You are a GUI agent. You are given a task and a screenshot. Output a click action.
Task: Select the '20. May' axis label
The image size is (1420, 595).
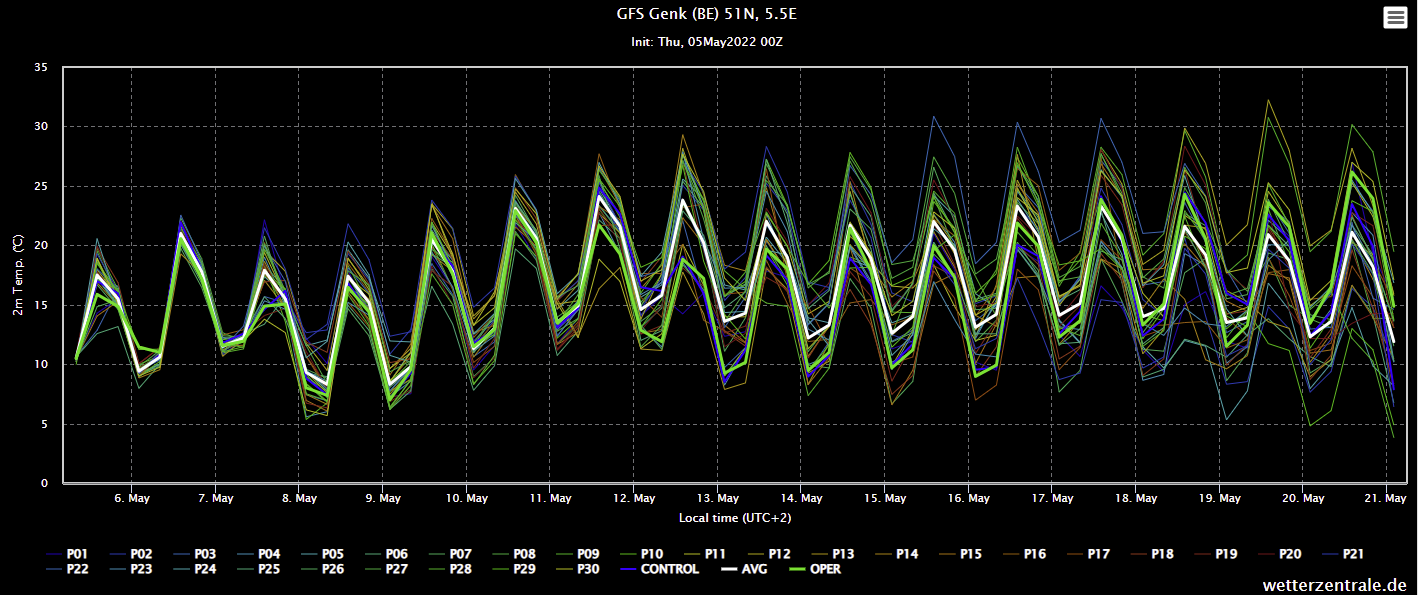coord(1304,498)
